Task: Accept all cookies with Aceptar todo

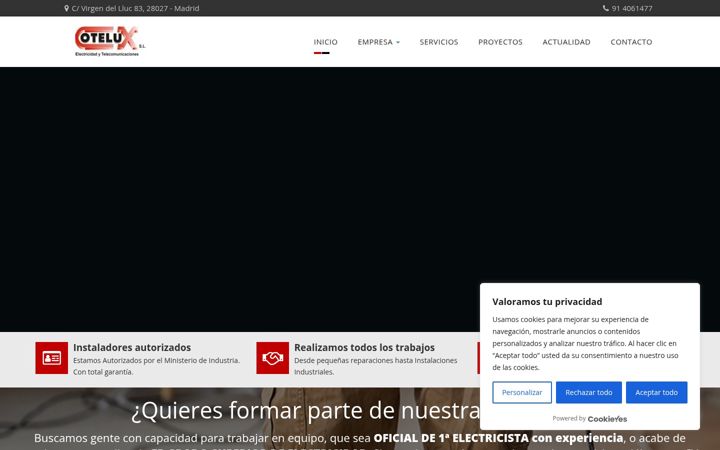Action: point(657,393)
